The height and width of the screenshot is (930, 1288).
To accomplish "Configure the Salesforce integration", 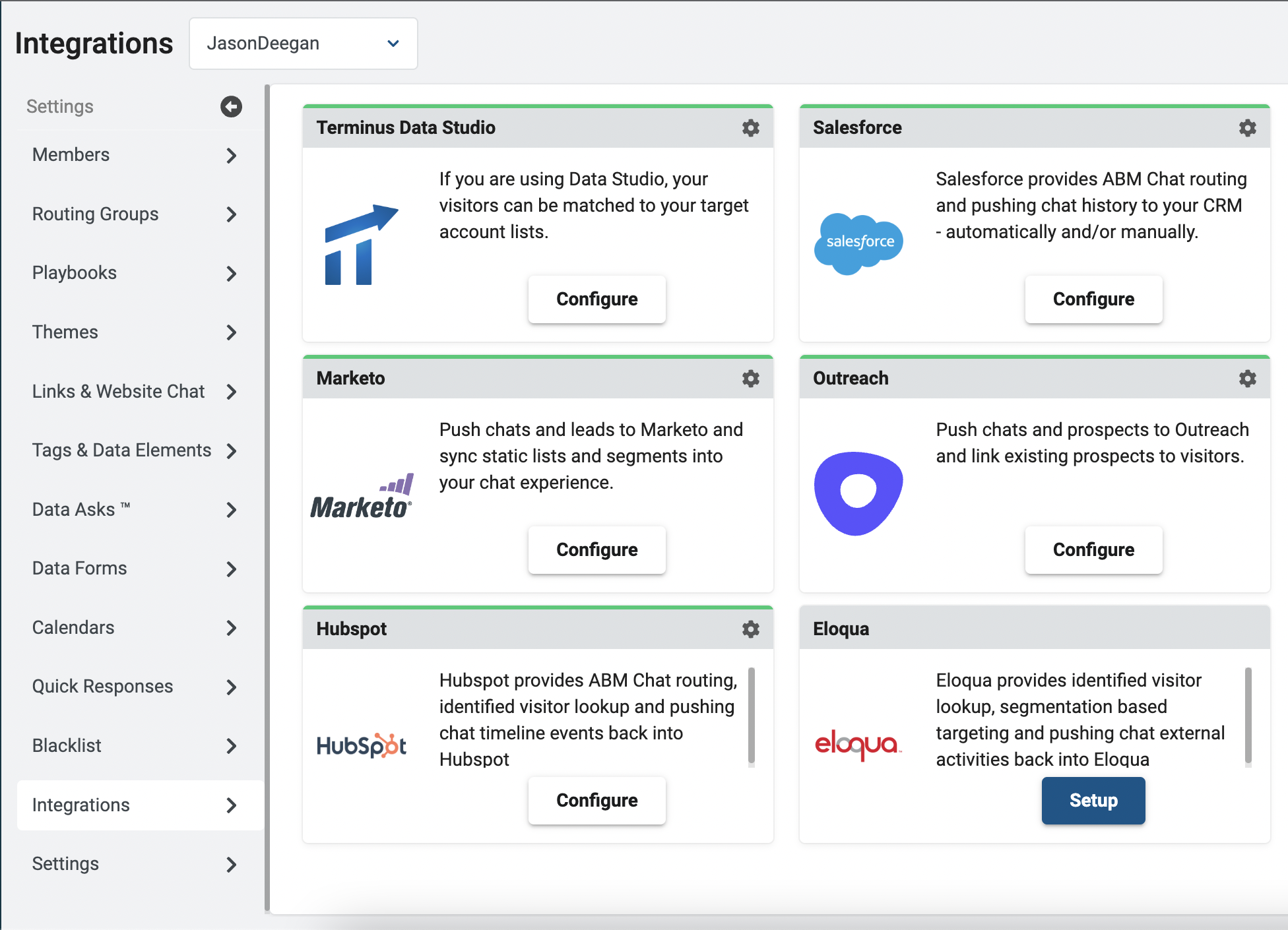I will tap(1093, 299).
